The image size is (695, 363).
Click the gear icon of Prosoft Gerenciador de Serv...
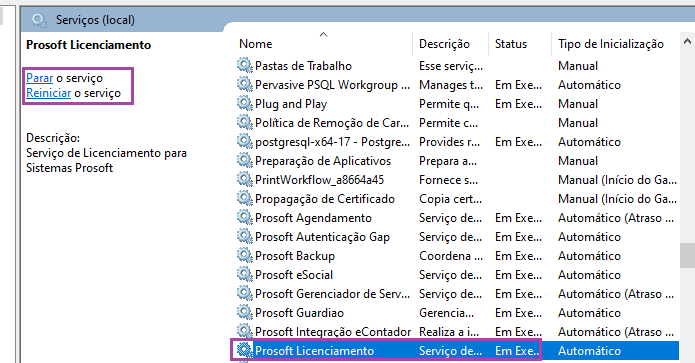pyautogui.click(x=245, y=294)
